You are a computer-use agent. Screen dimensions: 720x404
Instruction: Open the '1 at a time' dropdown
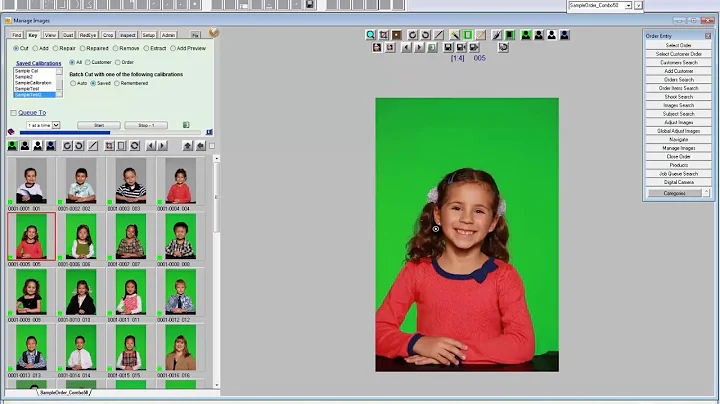(x=56, y=125)
